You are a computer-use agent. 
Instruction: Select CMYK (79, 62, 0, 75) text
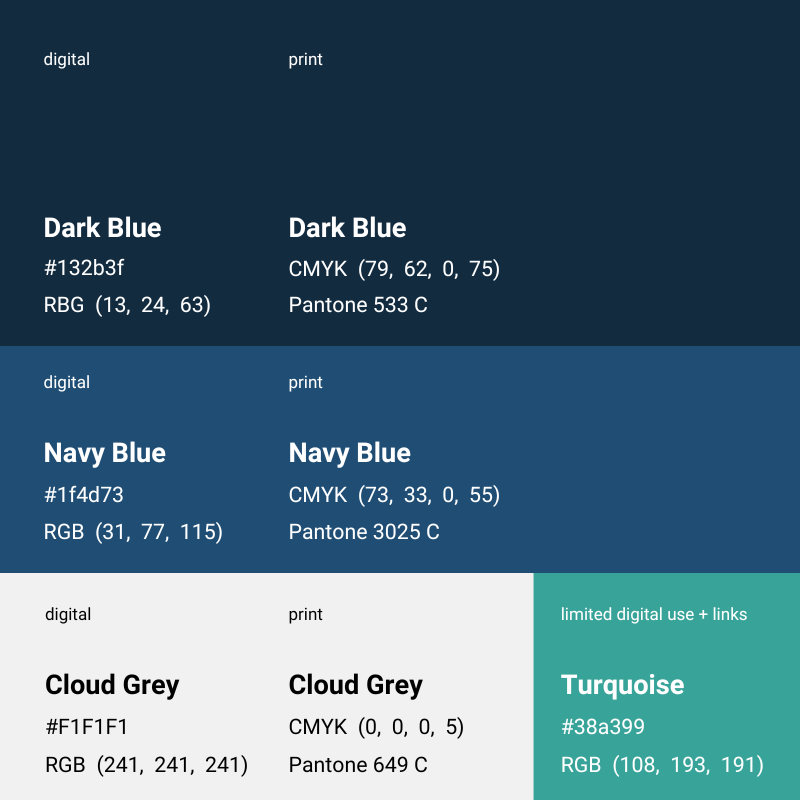click(x=394, y=269)
